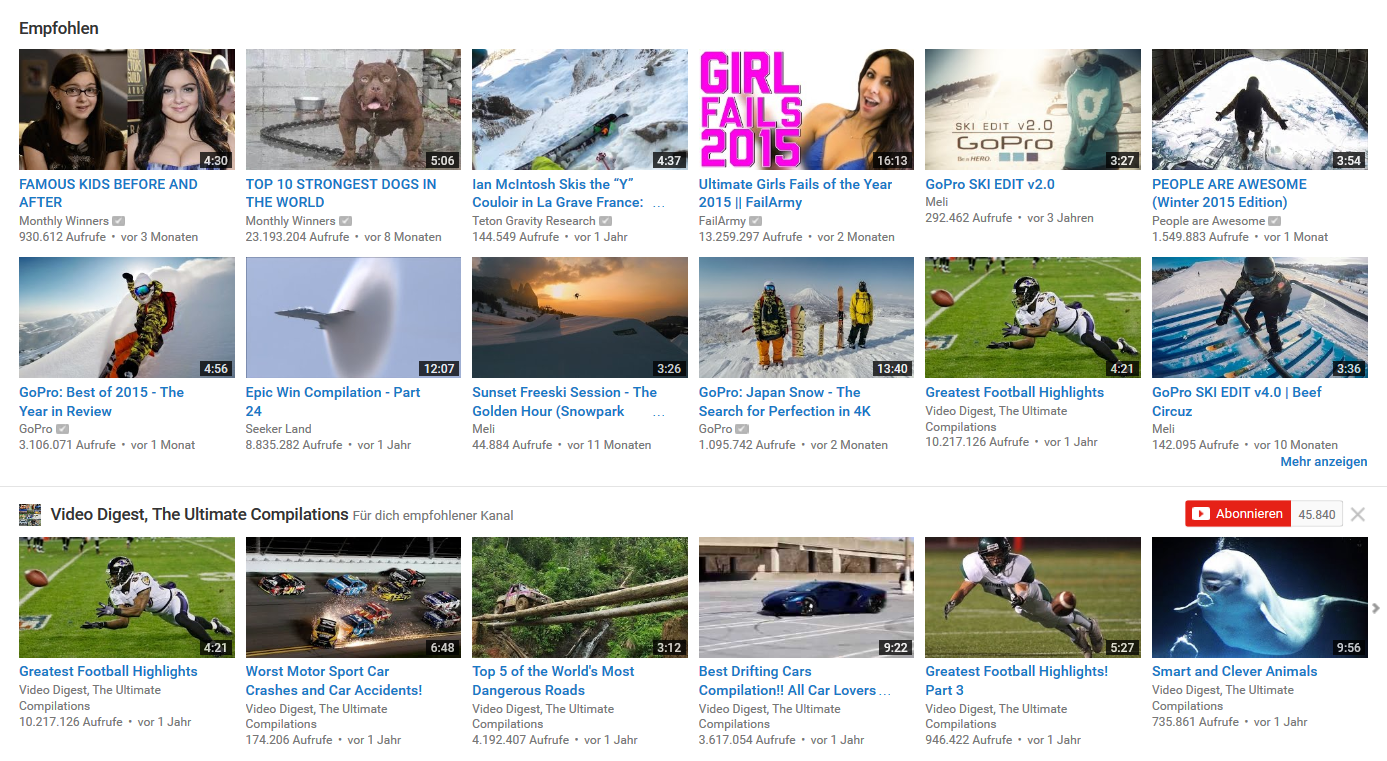
Task: Open the Video Digest channel avatar icon
Action: coord(30,515)
